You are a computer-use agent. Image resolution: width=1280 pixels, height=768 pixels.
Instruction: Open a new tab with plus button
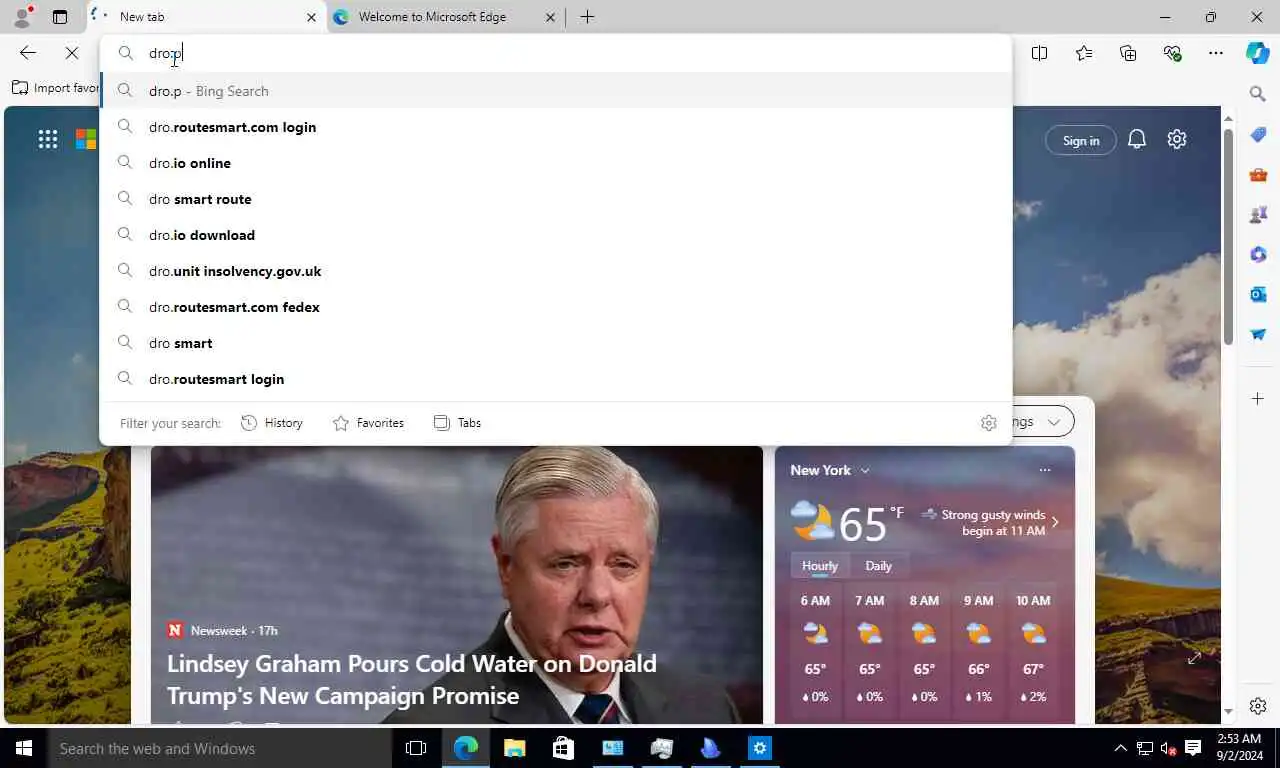tap(587, 17)
